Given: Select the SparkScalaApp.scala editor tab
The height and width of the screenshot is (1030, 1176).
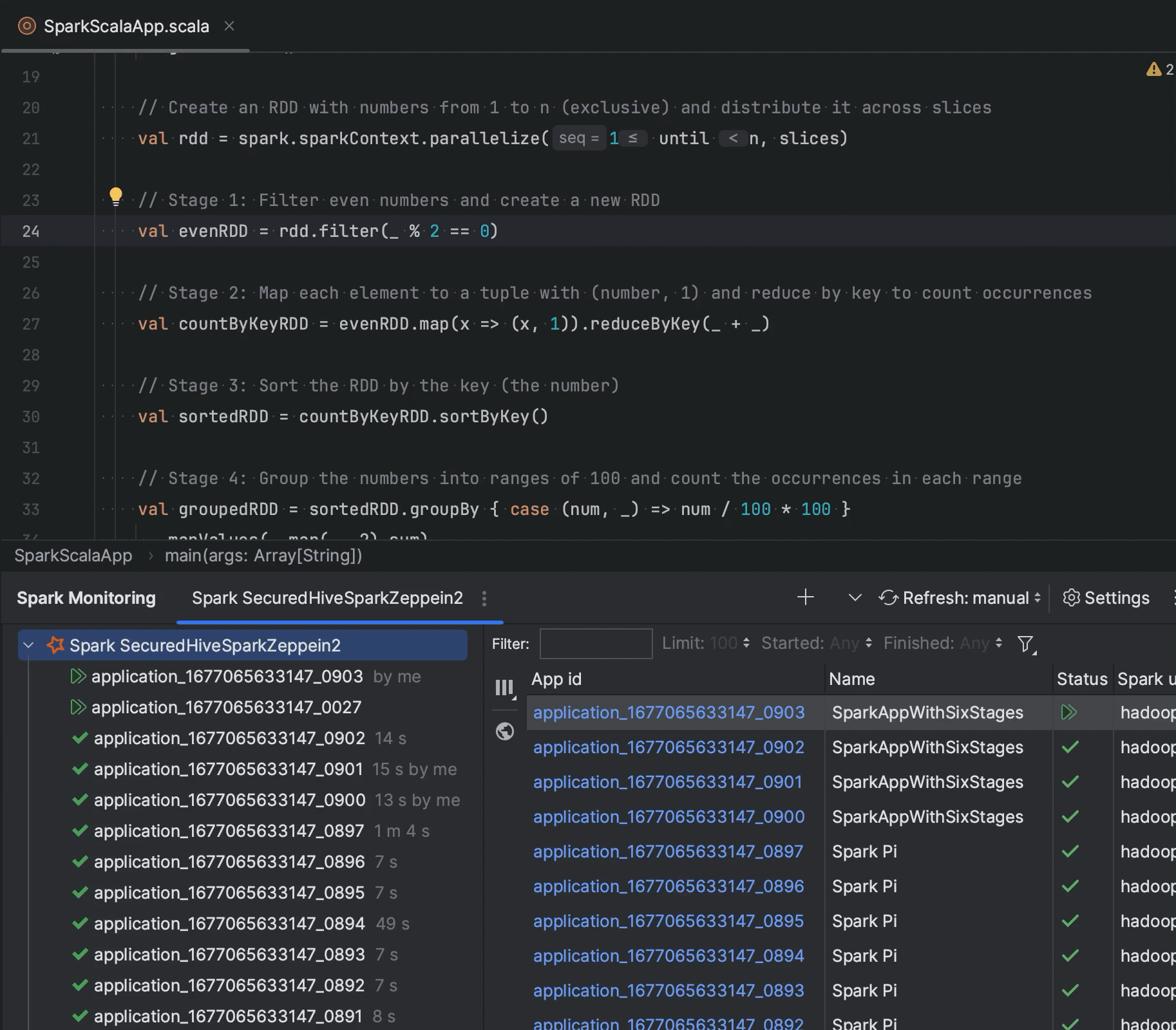Looking at the screenshot, I should pos(126,26).
